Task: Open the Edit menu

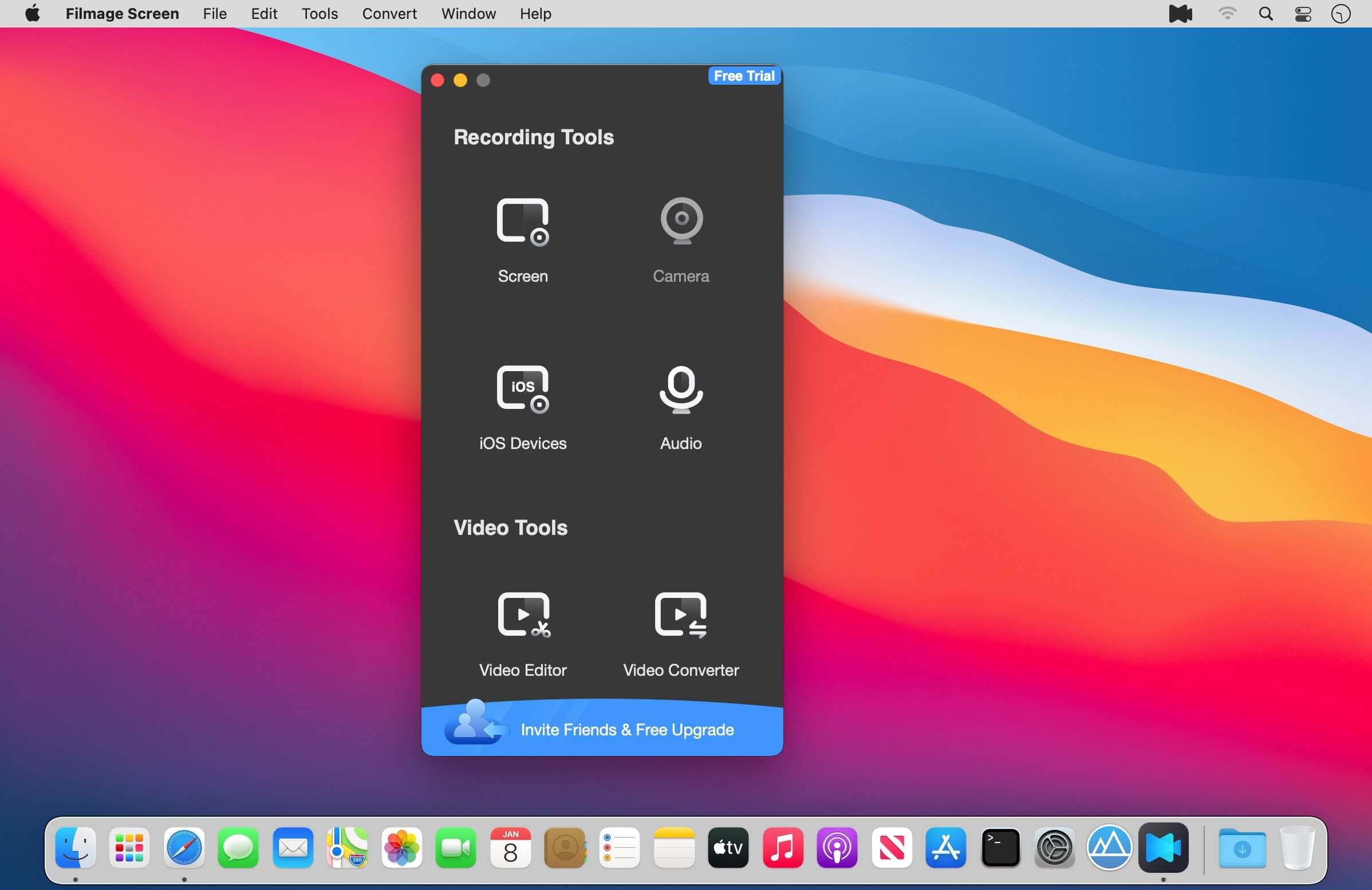Action: coord(264,14)
